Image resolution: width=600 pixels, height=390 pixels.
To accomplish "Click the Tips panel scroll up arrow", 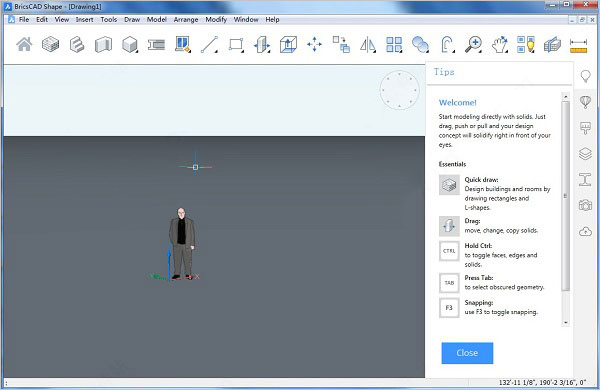I will (x=566, y=96).
